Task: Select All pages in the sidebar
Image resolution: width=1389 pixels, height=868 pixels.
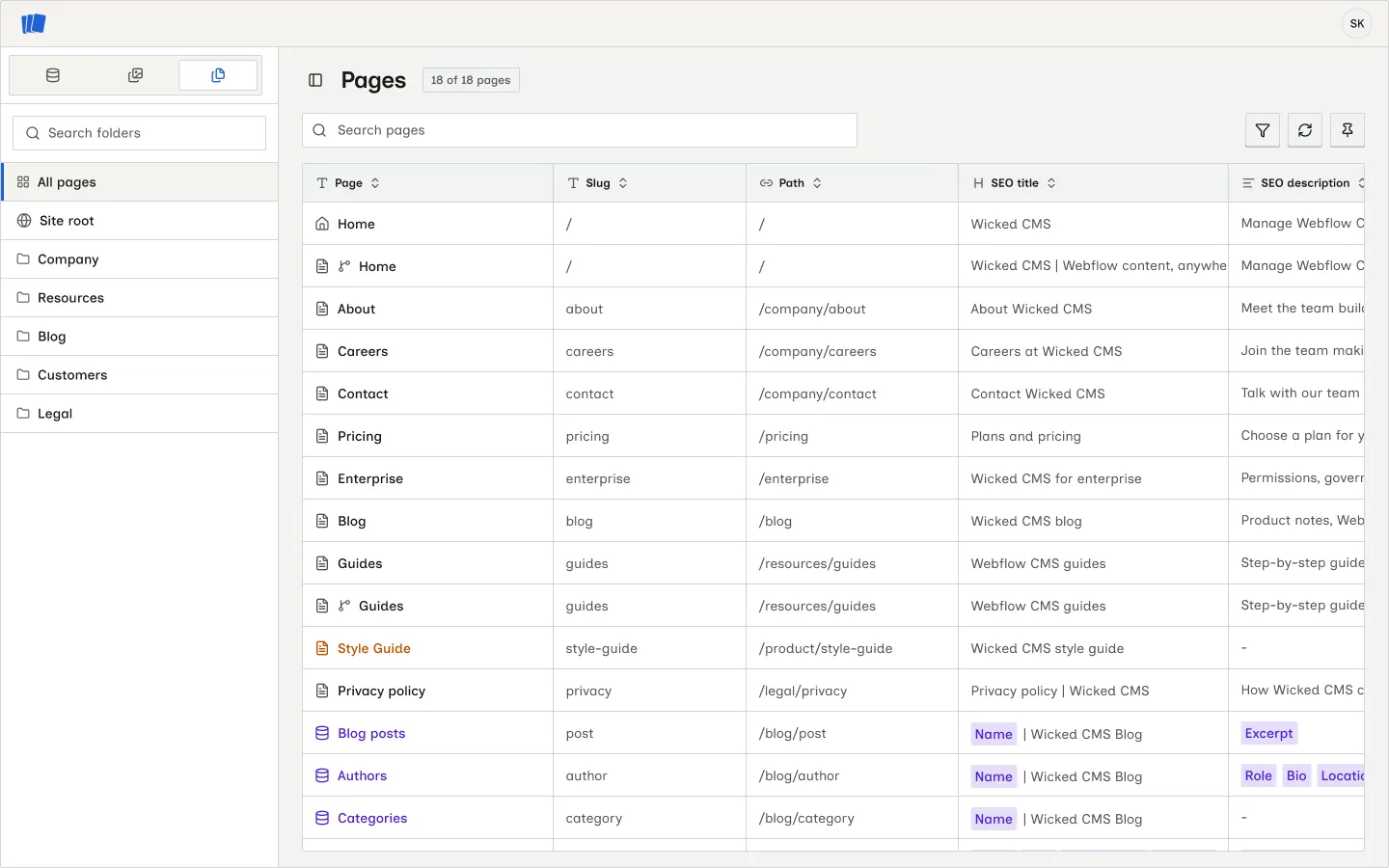Action: coord(140,182)
